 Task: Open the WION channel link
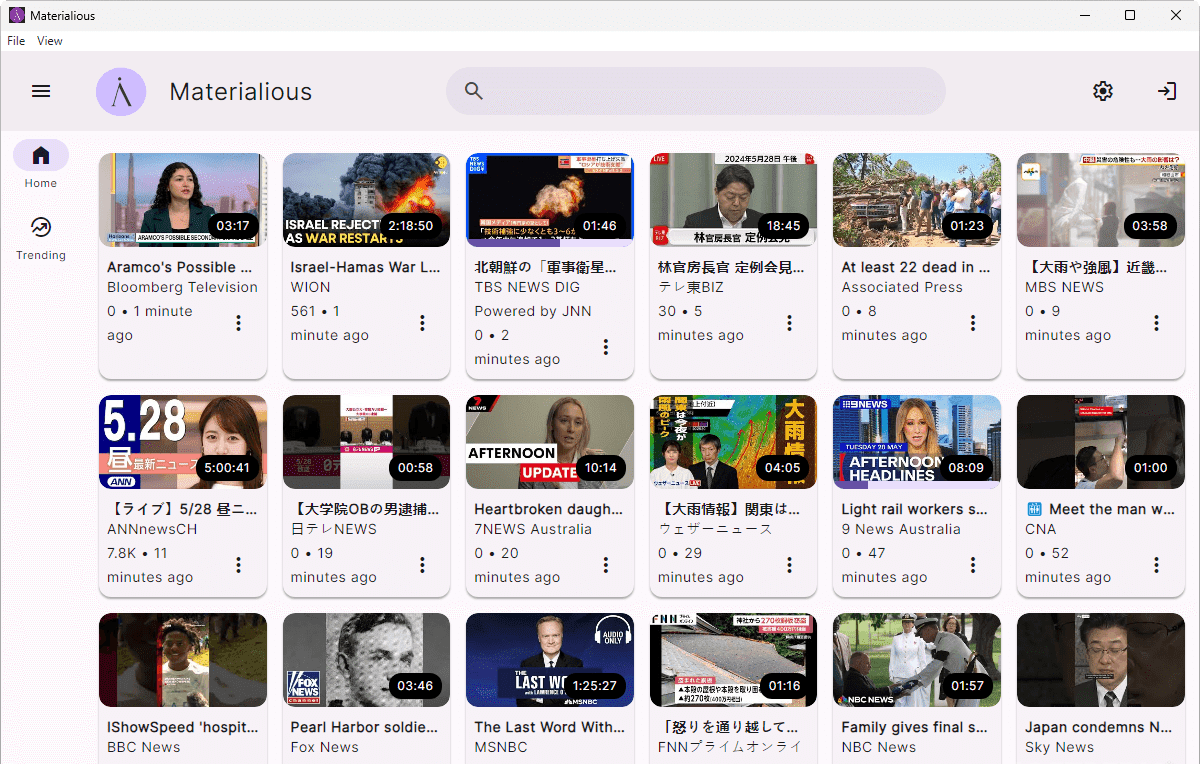[x=310, y=287]
